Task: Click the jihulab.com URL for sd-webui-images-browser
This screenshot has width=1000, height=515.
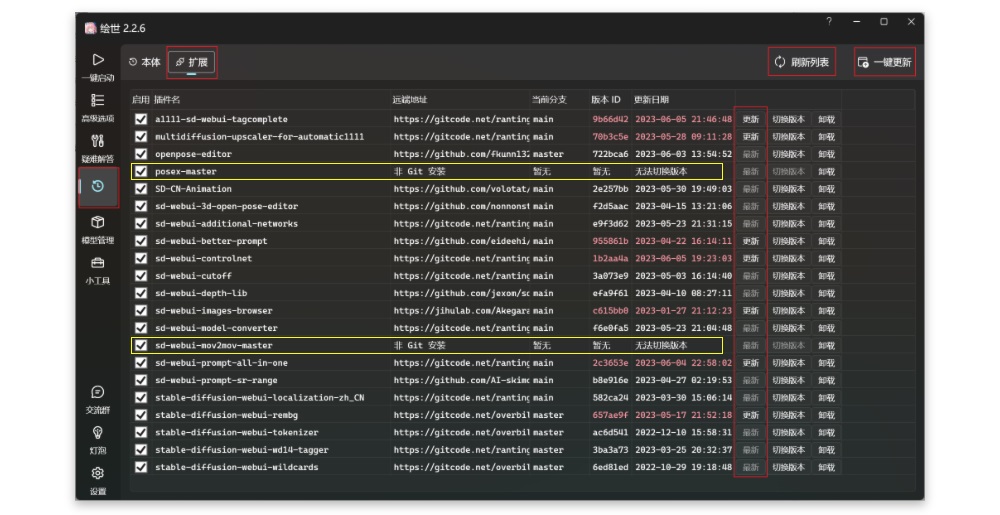Action: pyautogui.click(x=461, y=310)
